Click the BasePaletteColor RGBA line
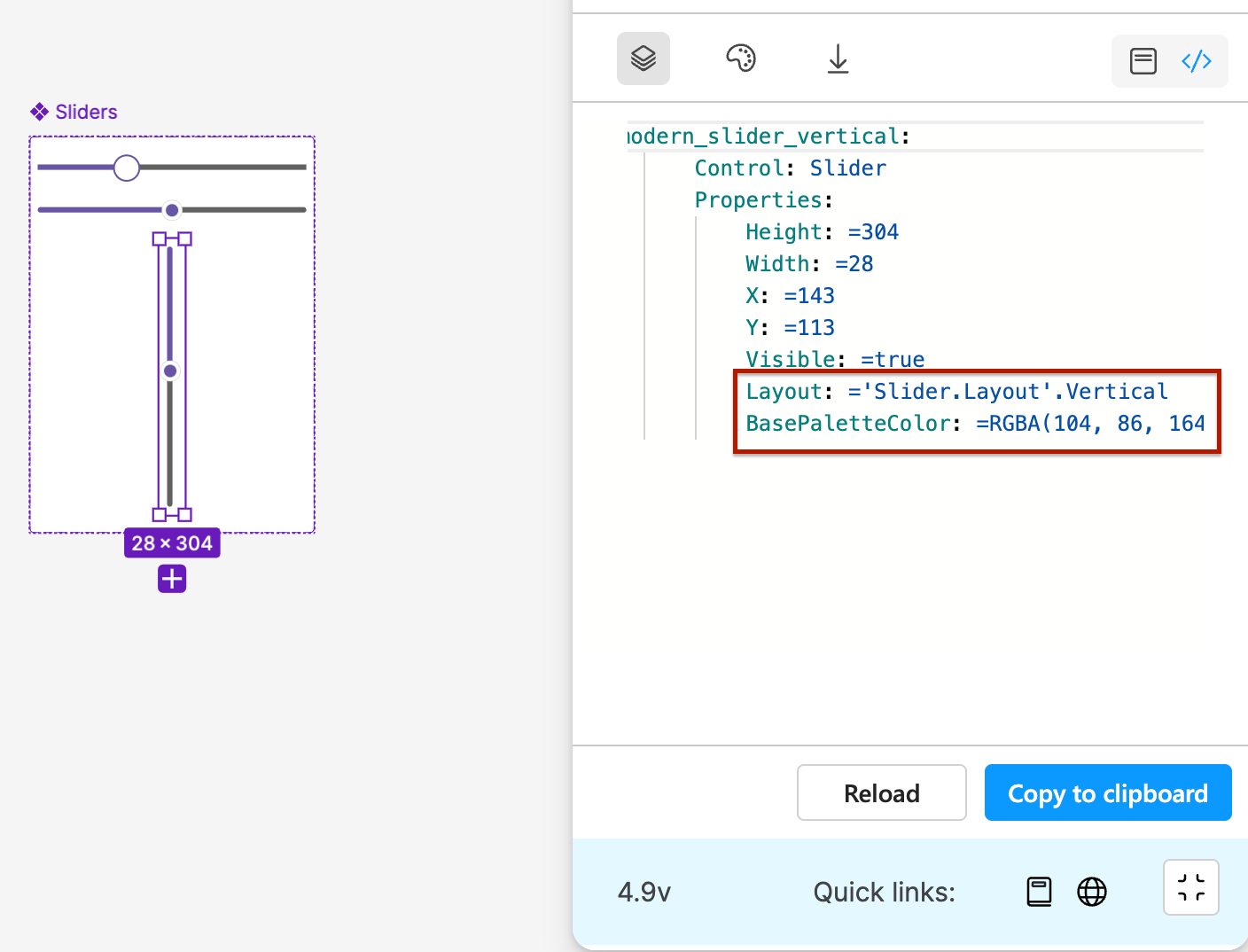 pyautogui.click(x=975, y=424)
